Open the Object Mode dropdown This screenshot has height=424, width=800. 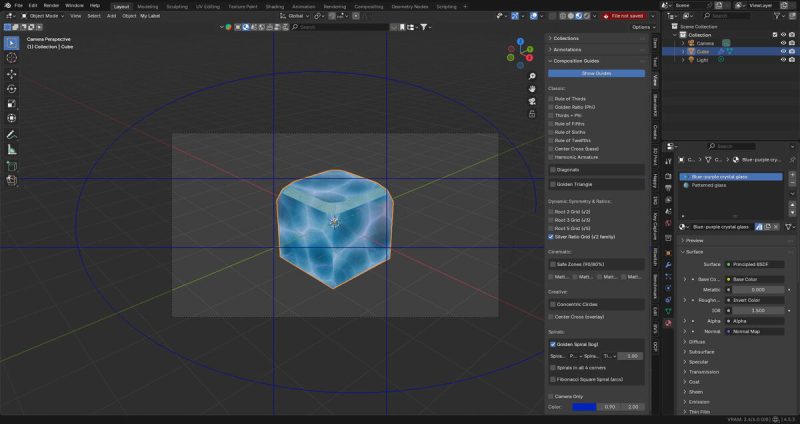42,16
